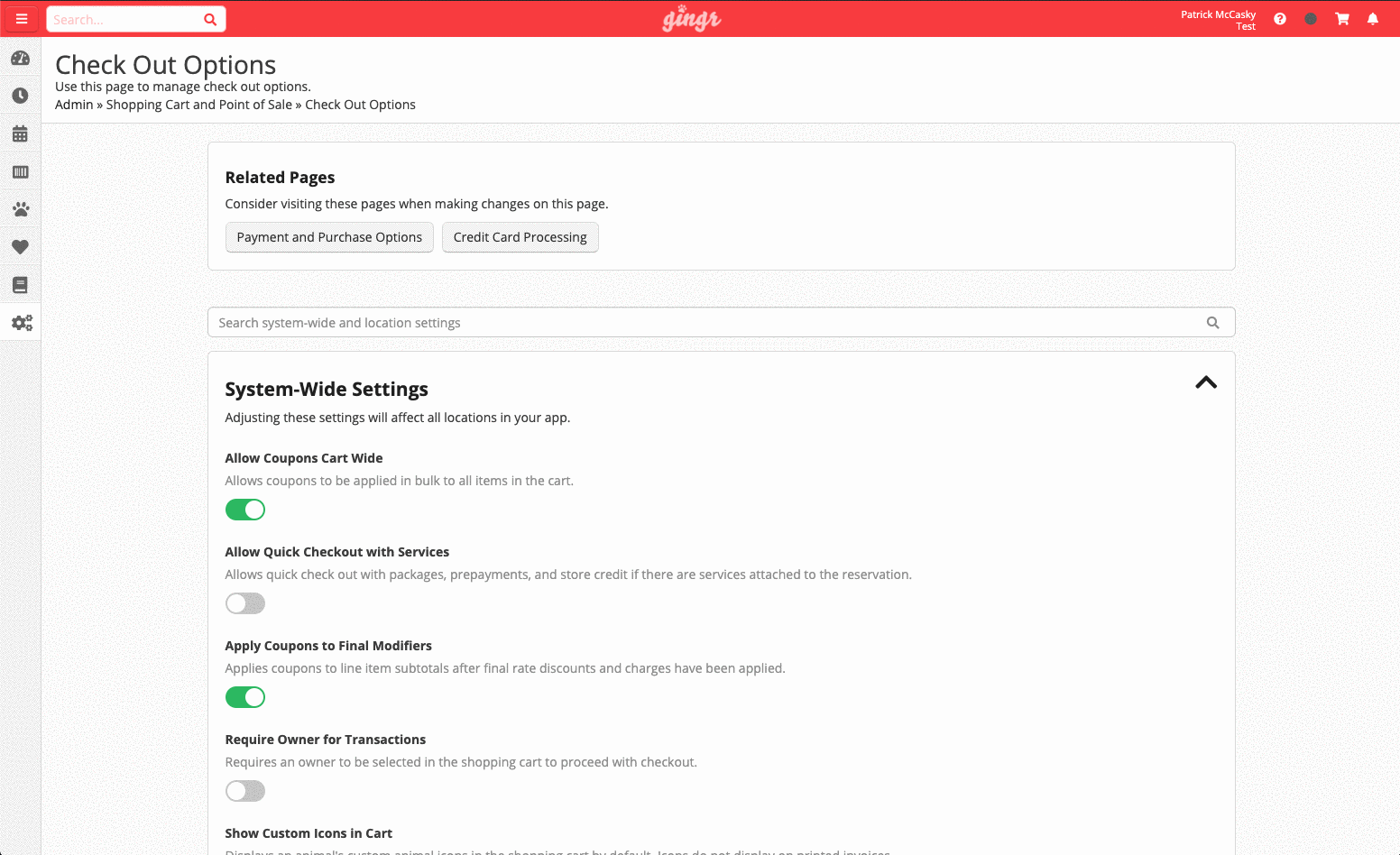The image size is (1400, 855).
Task: Open the help question mark icon
Action: 1280,19
